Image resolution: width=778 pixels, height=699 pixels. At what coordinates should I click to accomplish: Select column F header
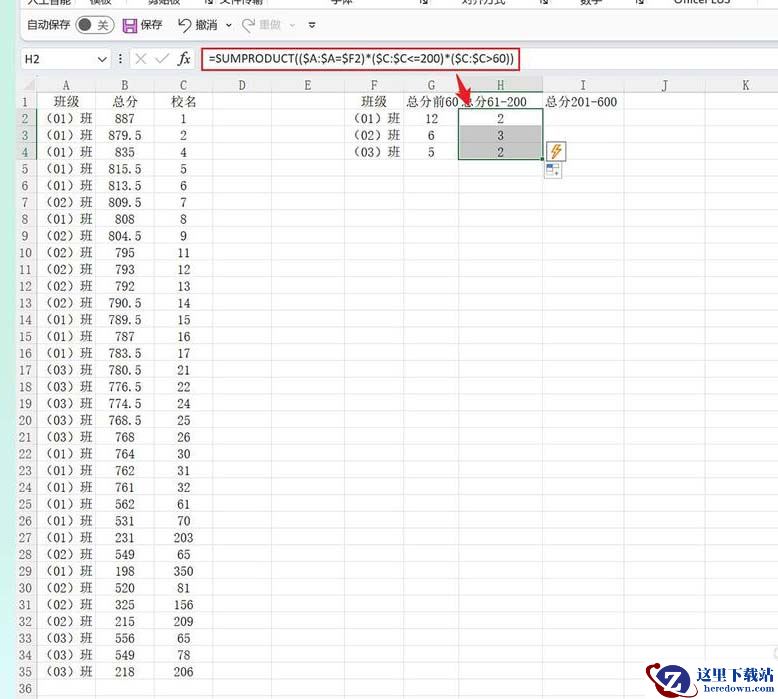(x=374, y=85)
